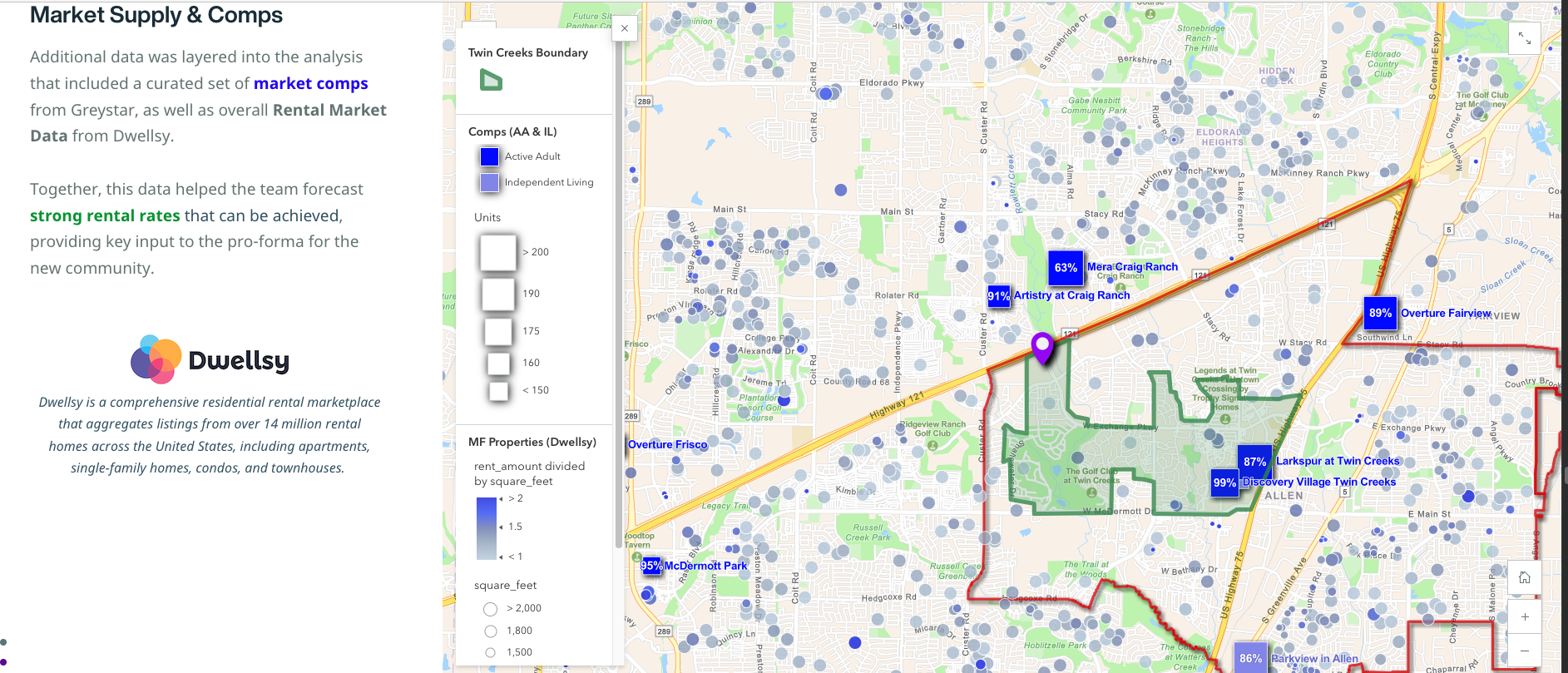Click the Market Supply & Comps heading
This screenshot has width=1568, height=673.
point(156,15)
